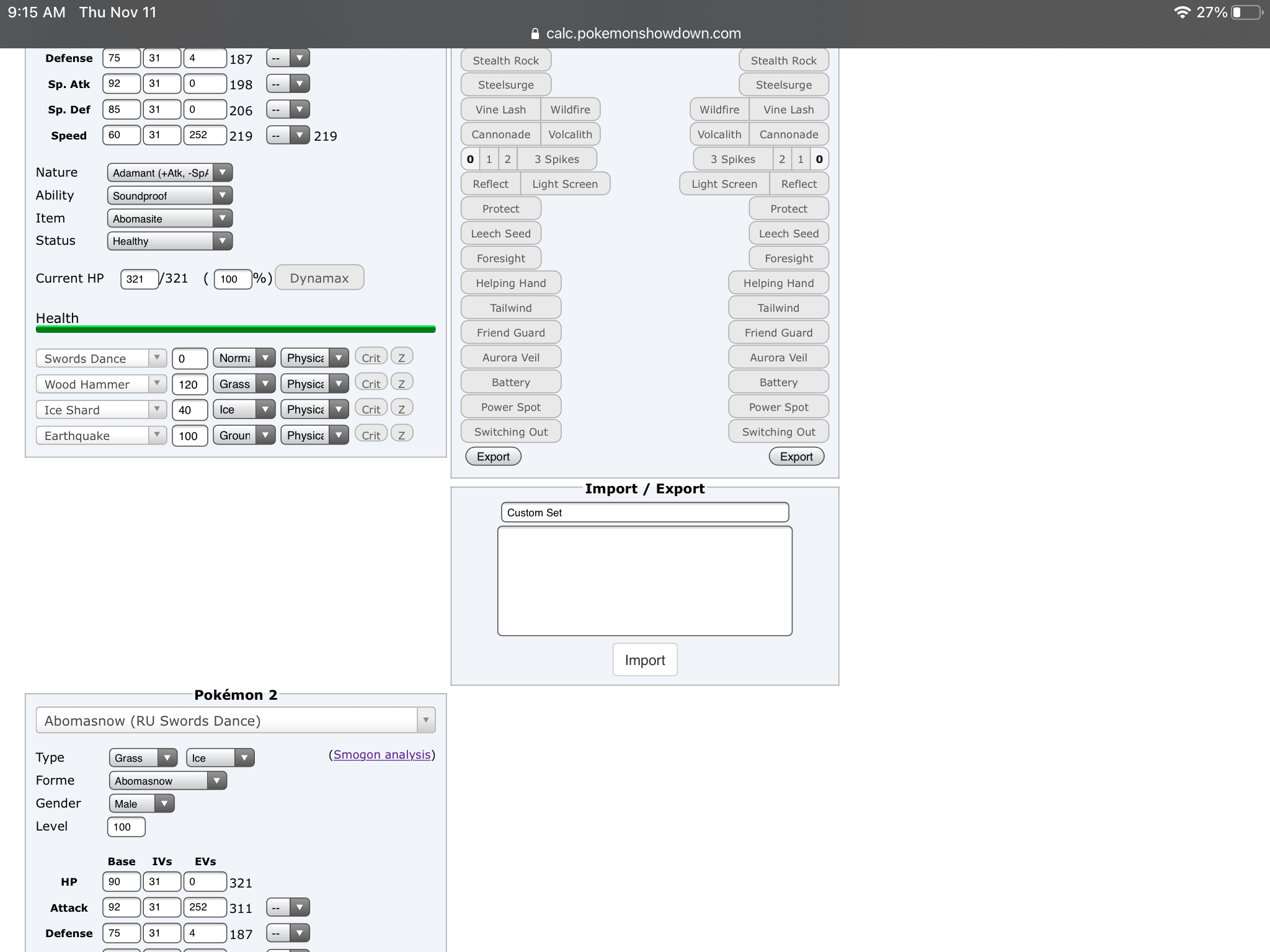Toggle right-side Helping Hand

coord(778,283)
